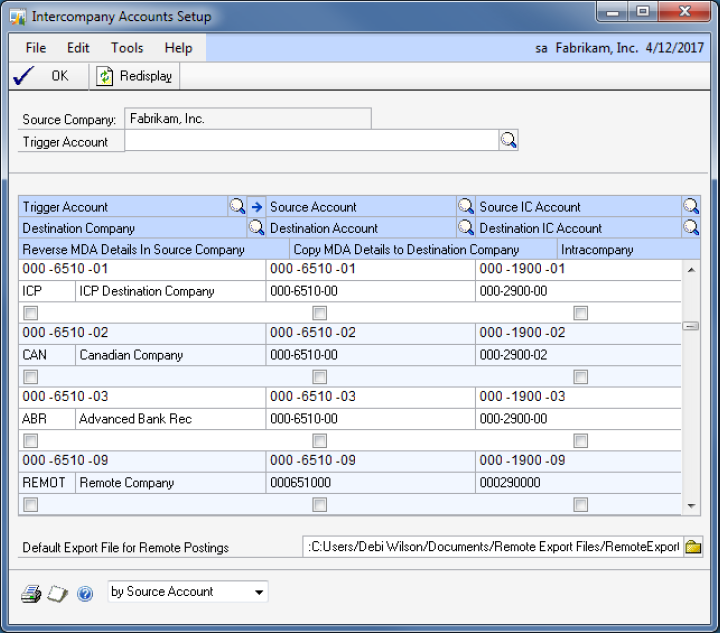Open the File menu
The width and height of the screenshot is (720, 633).
36,48
